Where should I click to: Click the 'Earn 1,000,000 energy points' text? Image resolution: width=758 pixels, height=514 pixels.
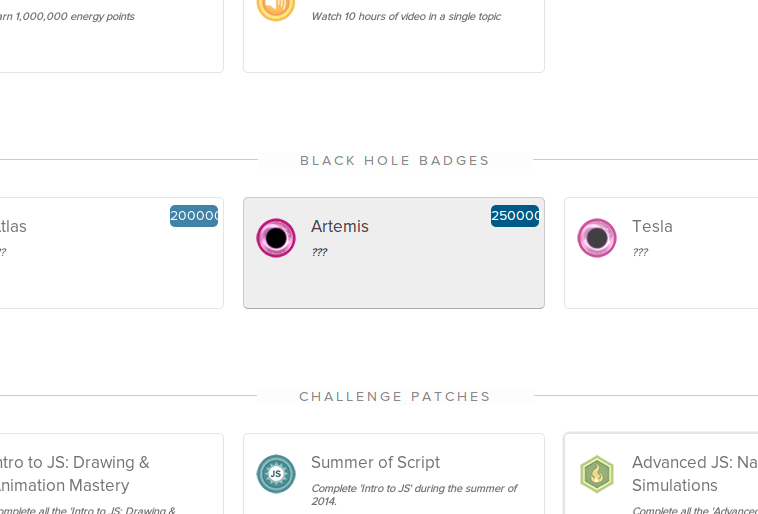(x=66, y=16)
